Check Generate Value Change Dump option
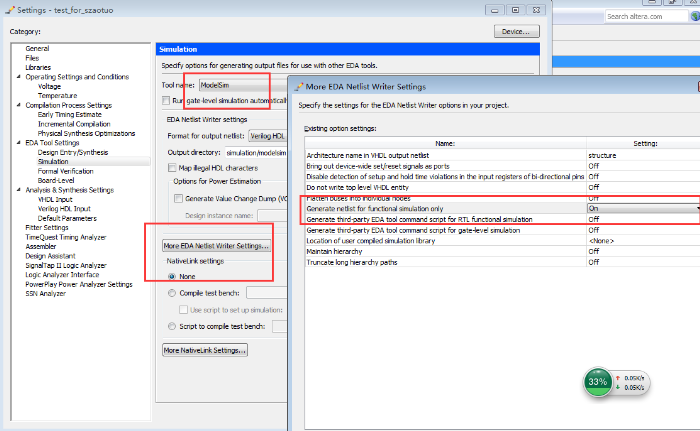This screenshot has width=700, height=431. pyautogui.click(x=179, y=198)
